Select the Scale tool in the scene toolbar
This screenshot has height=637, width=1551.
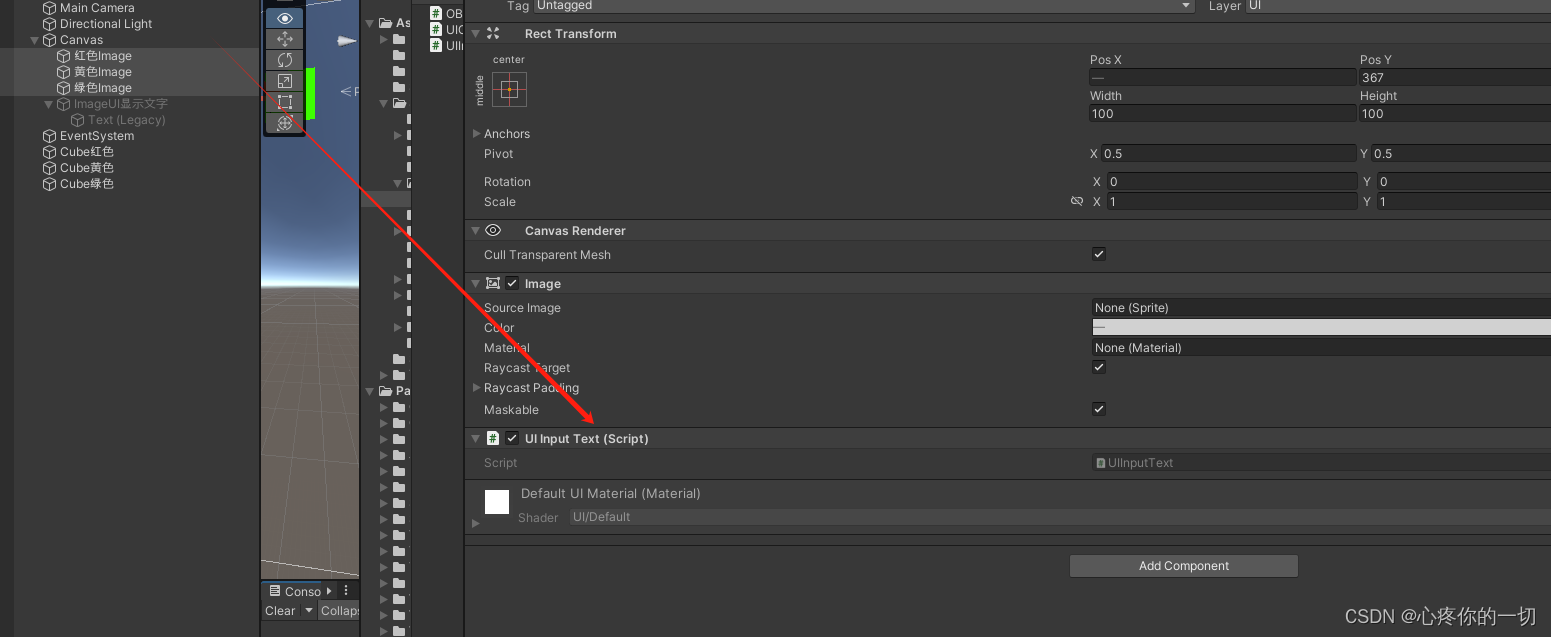coord(285,81)
